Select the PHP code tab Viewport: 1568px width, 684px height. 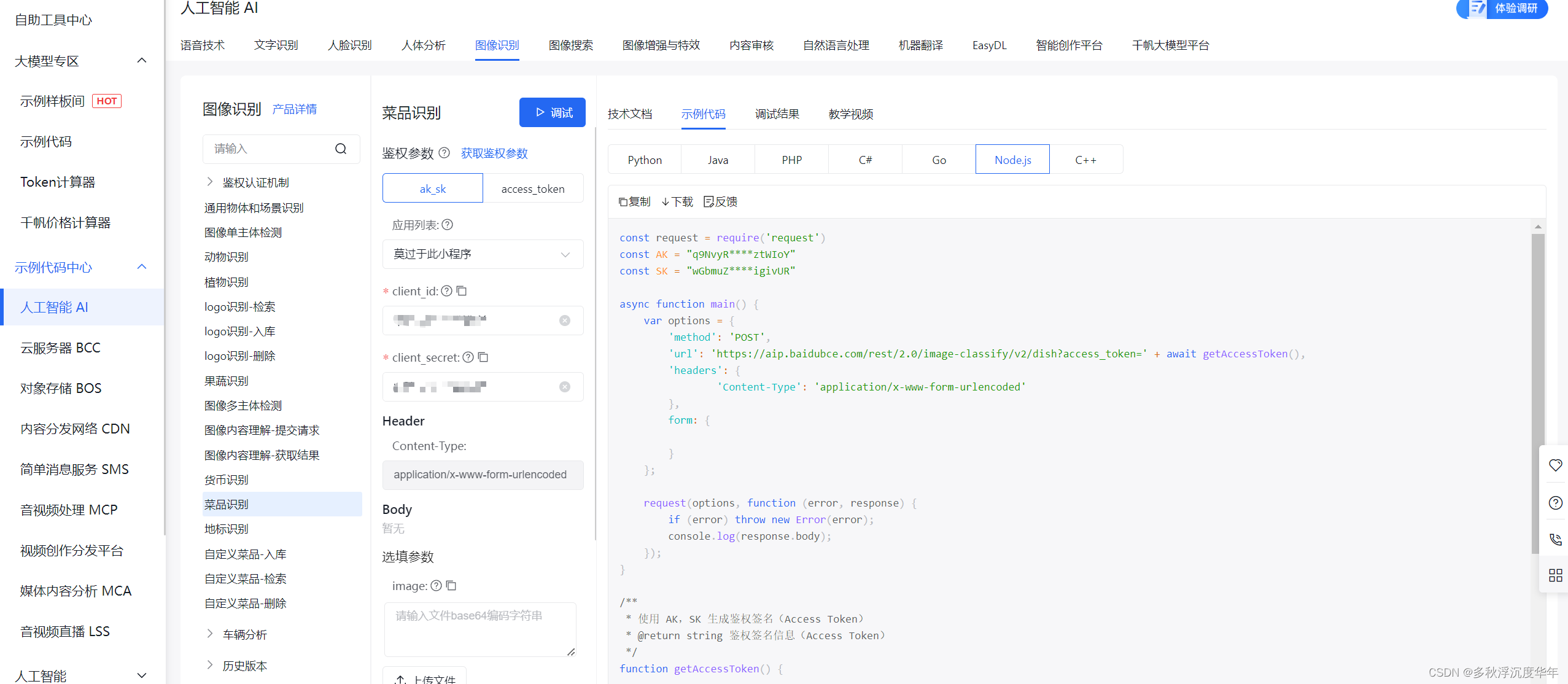[x=792, y=160]
